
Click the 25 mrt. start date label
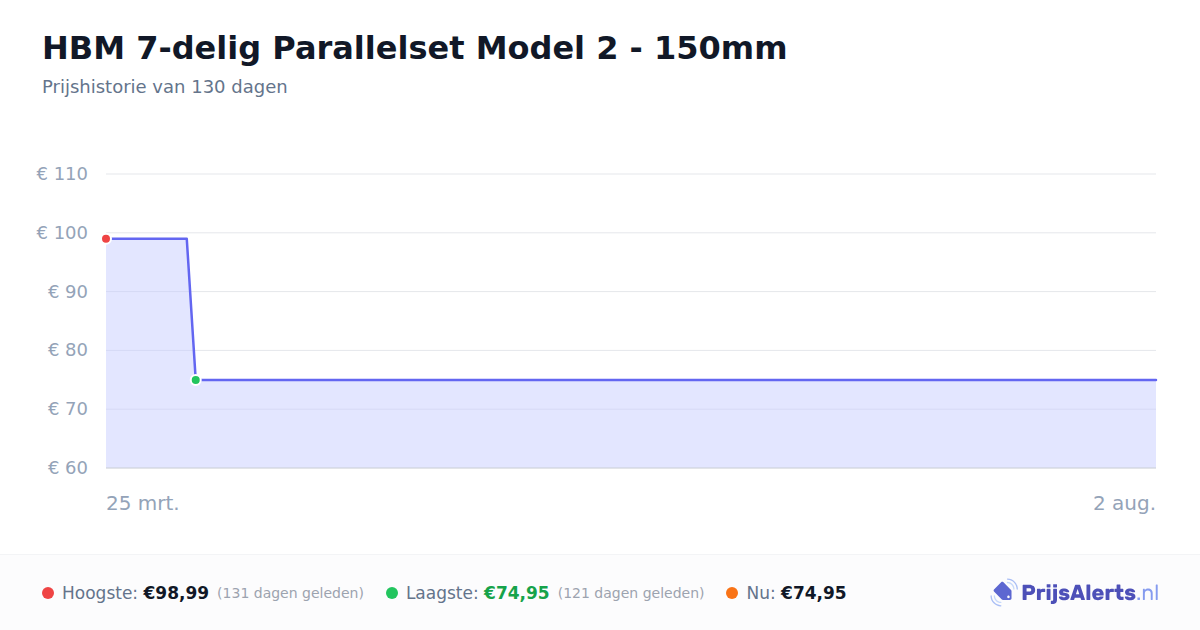pyautogui.click(x=143, y=504)
